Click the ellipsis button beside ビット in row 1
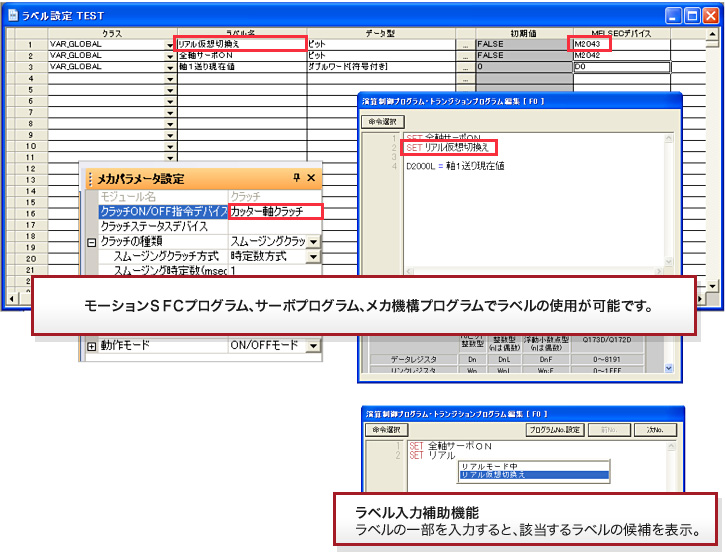 465,45
